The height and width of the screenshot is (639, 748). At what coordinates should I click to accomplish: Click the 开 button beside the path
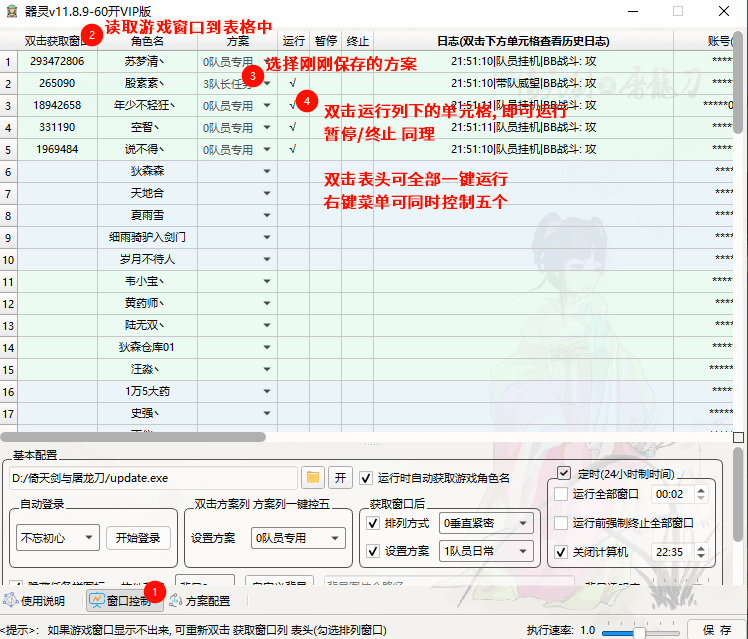click(x=340, y=478)
